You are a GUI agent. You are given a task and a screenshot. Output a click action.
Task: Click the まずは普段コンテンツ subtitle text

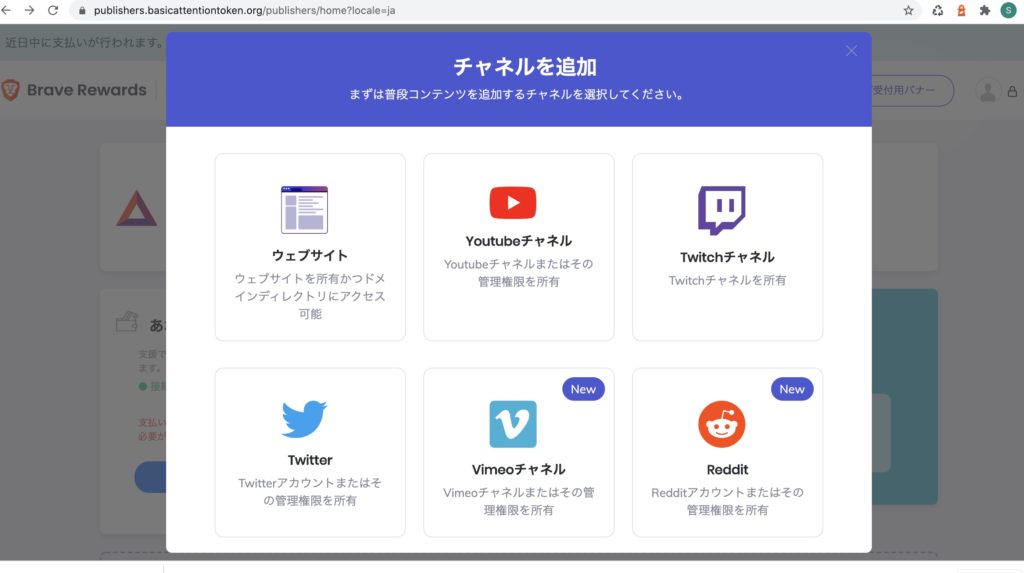coord(519,94)
